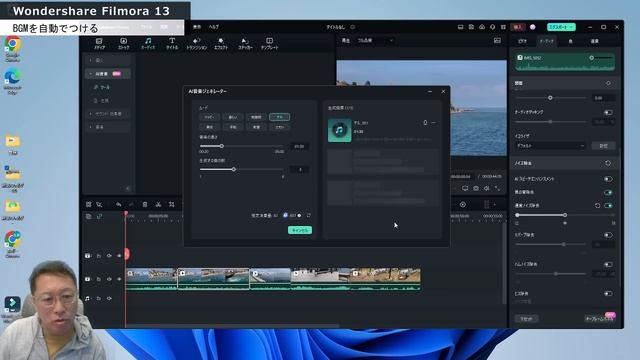Toggle the AI スピーチエンハンスメント switch
Screen dimensions: 640x360
(608, 179)
